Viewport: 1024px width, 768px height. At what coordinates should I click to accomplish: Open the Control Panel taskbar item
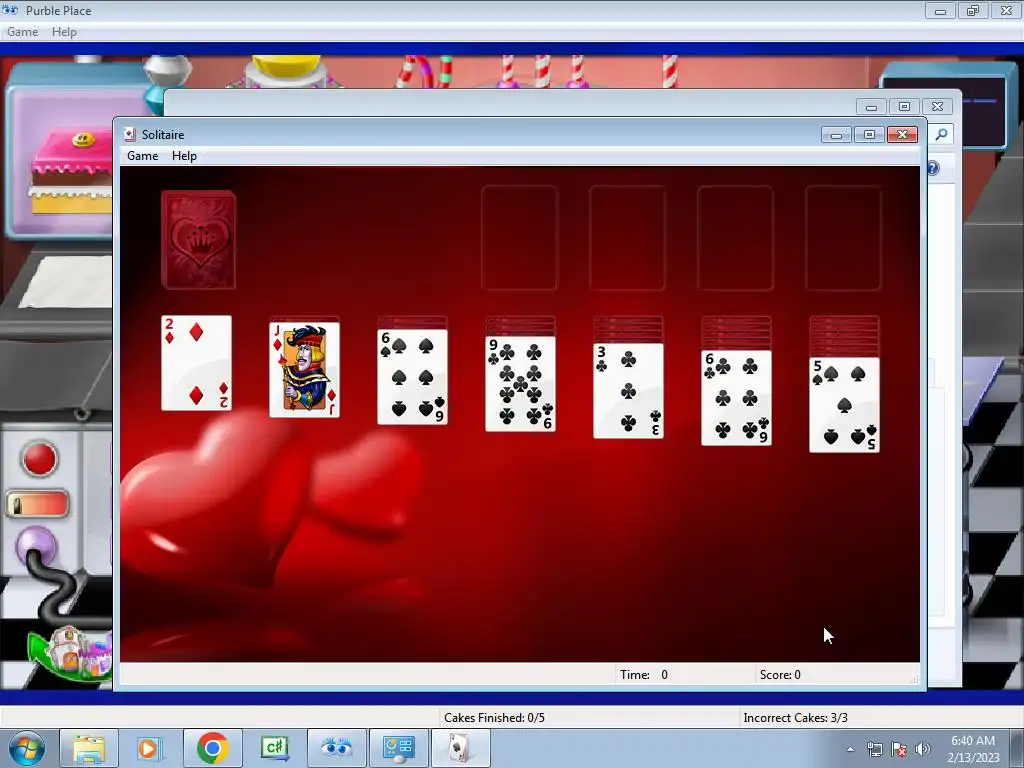click(398, 748)
